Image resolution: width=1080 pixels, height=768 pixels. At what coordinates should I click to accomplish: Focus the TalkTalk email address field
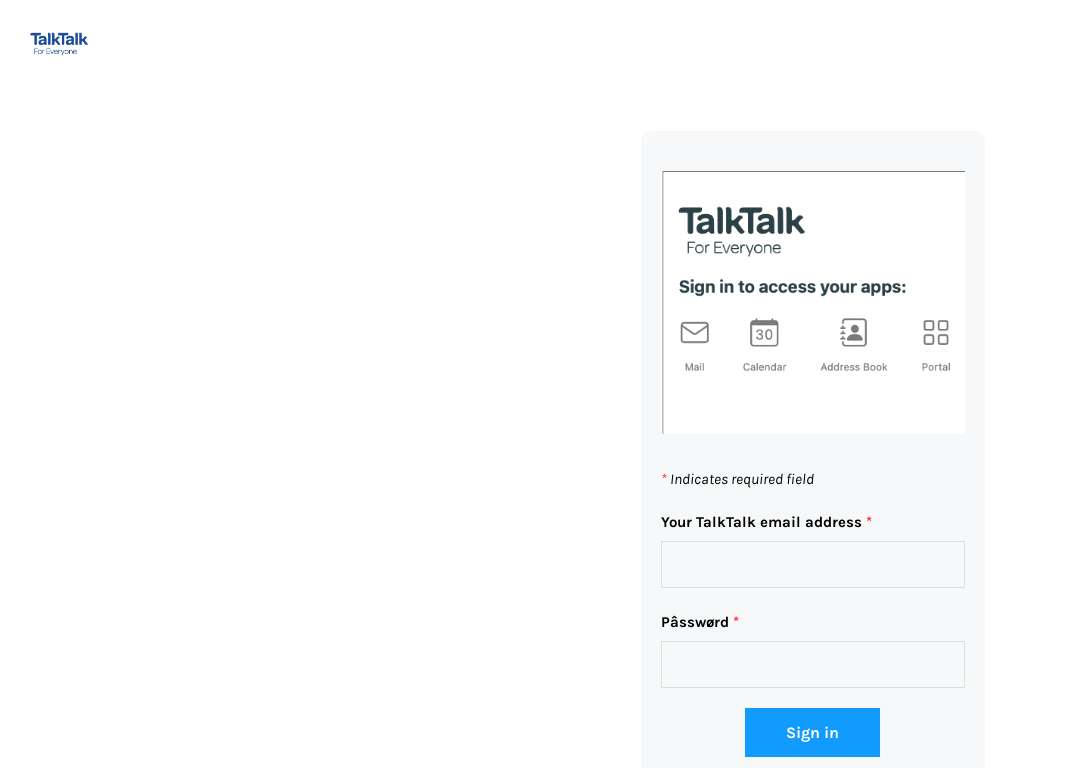point(813,564)
